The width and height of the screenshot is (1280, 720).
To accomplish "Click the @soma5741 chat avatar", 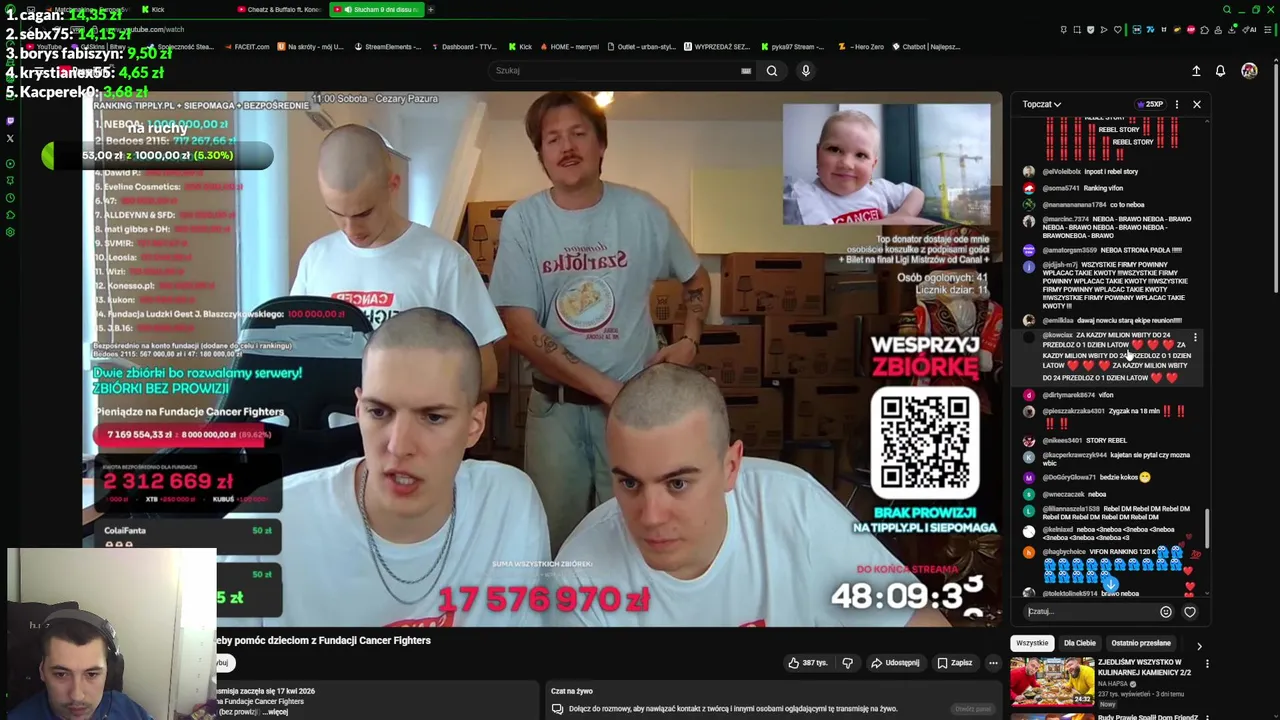I will pyautogui.click(x=1029, y=188).
